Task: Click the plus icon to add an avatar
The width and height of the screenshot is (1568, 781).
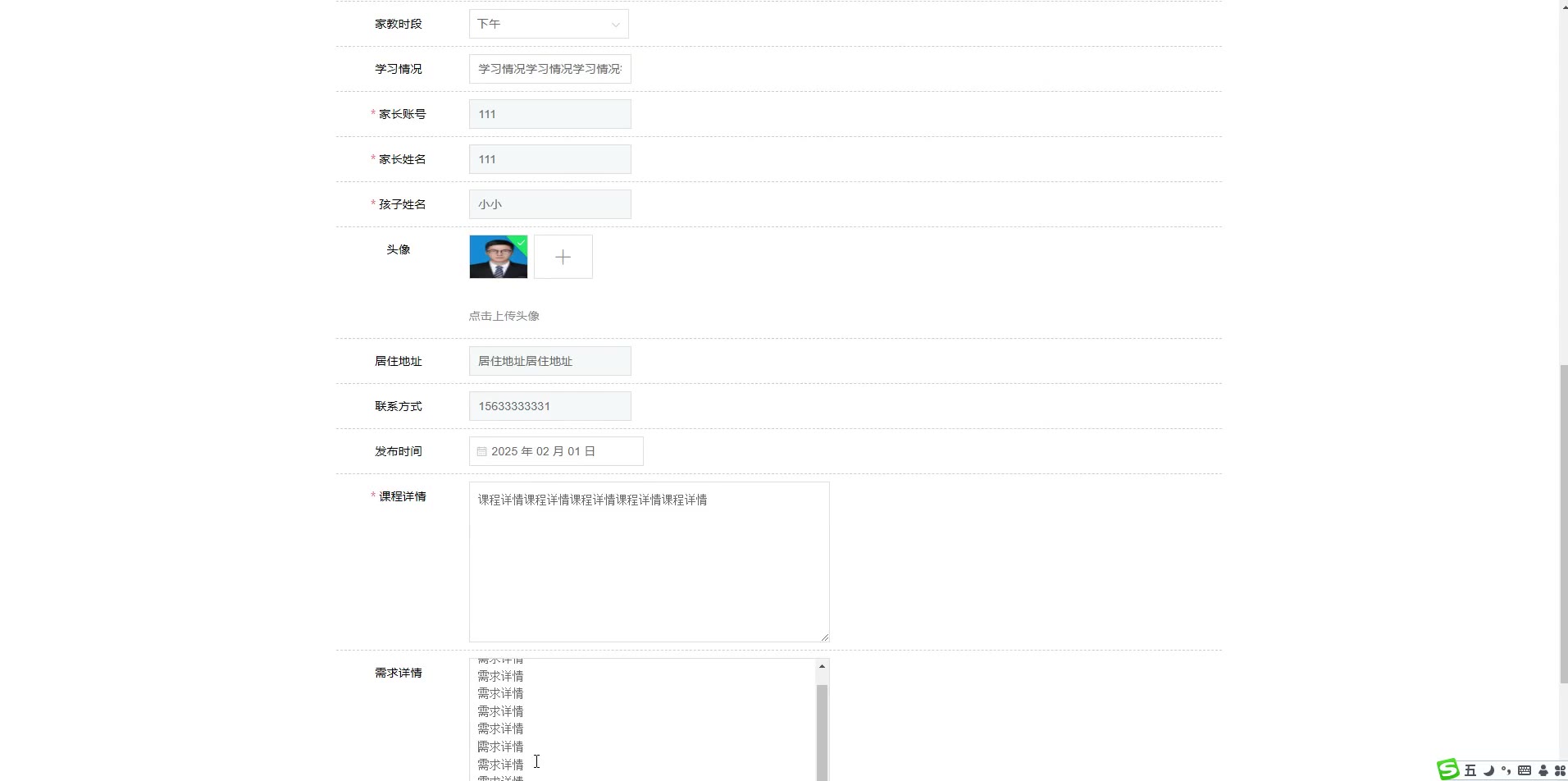Action: [x=563, y=257]
